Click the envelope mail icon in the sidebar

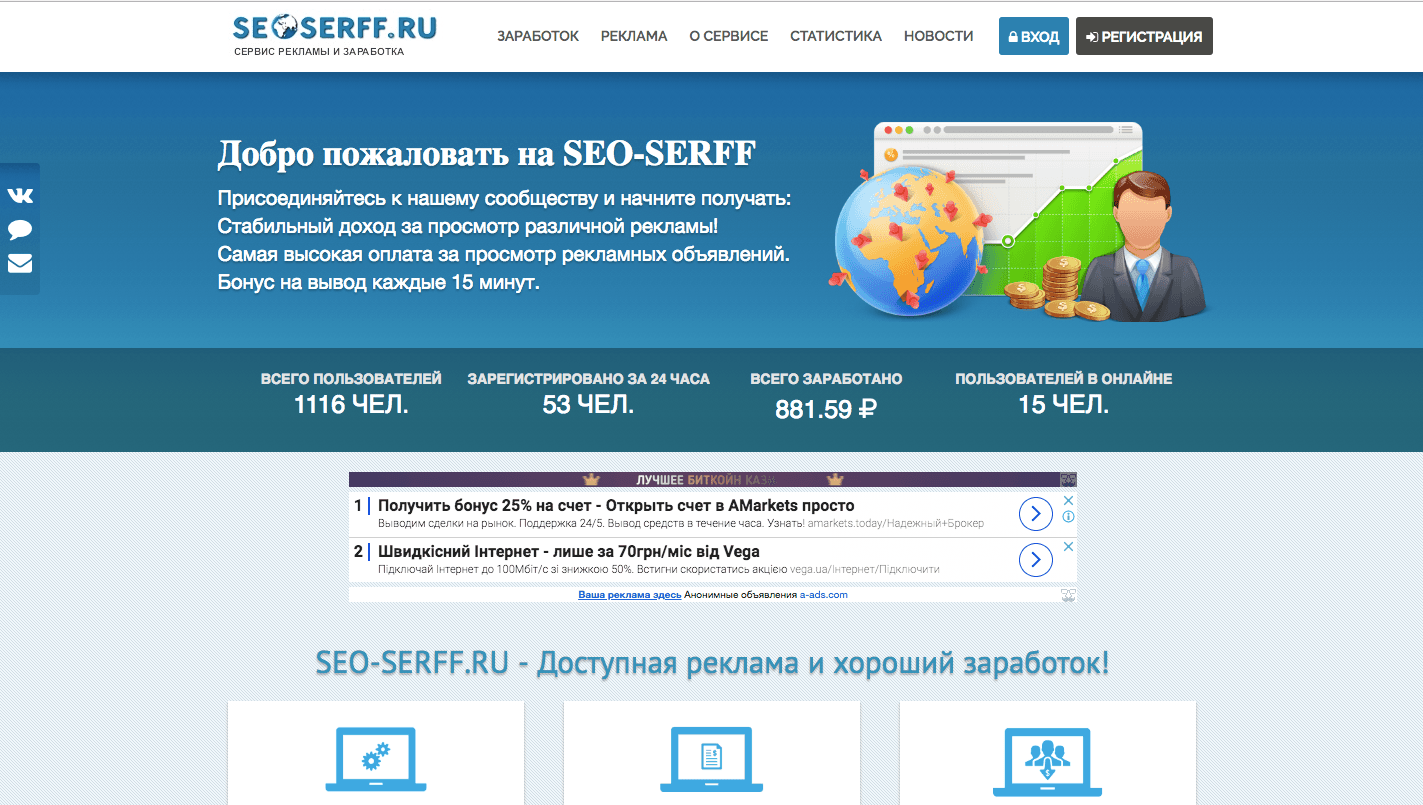pyautogui.click(x=19, y=263)
